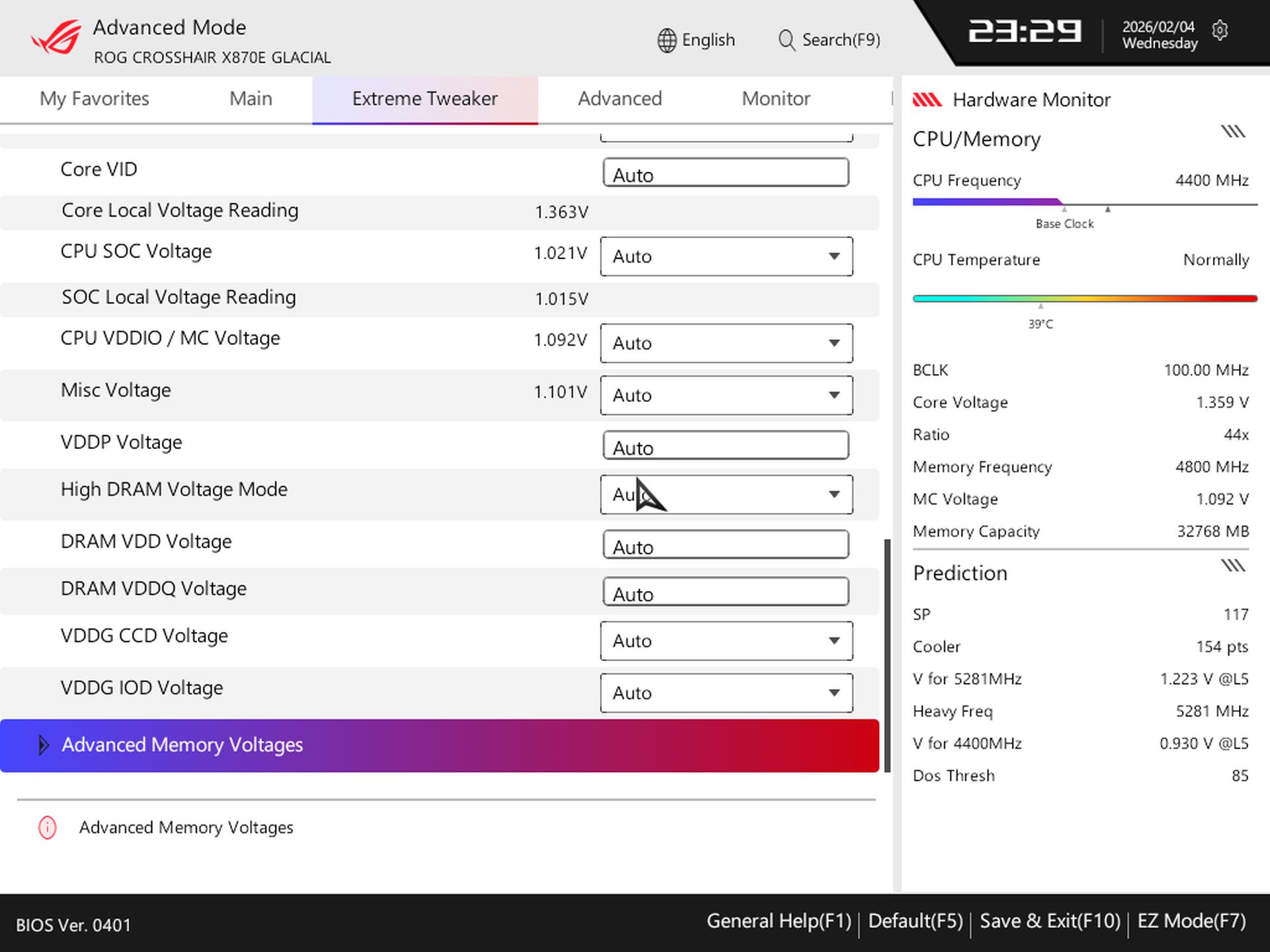Open the My Favorites tab

pyautogui.click(x=94, y=99)
